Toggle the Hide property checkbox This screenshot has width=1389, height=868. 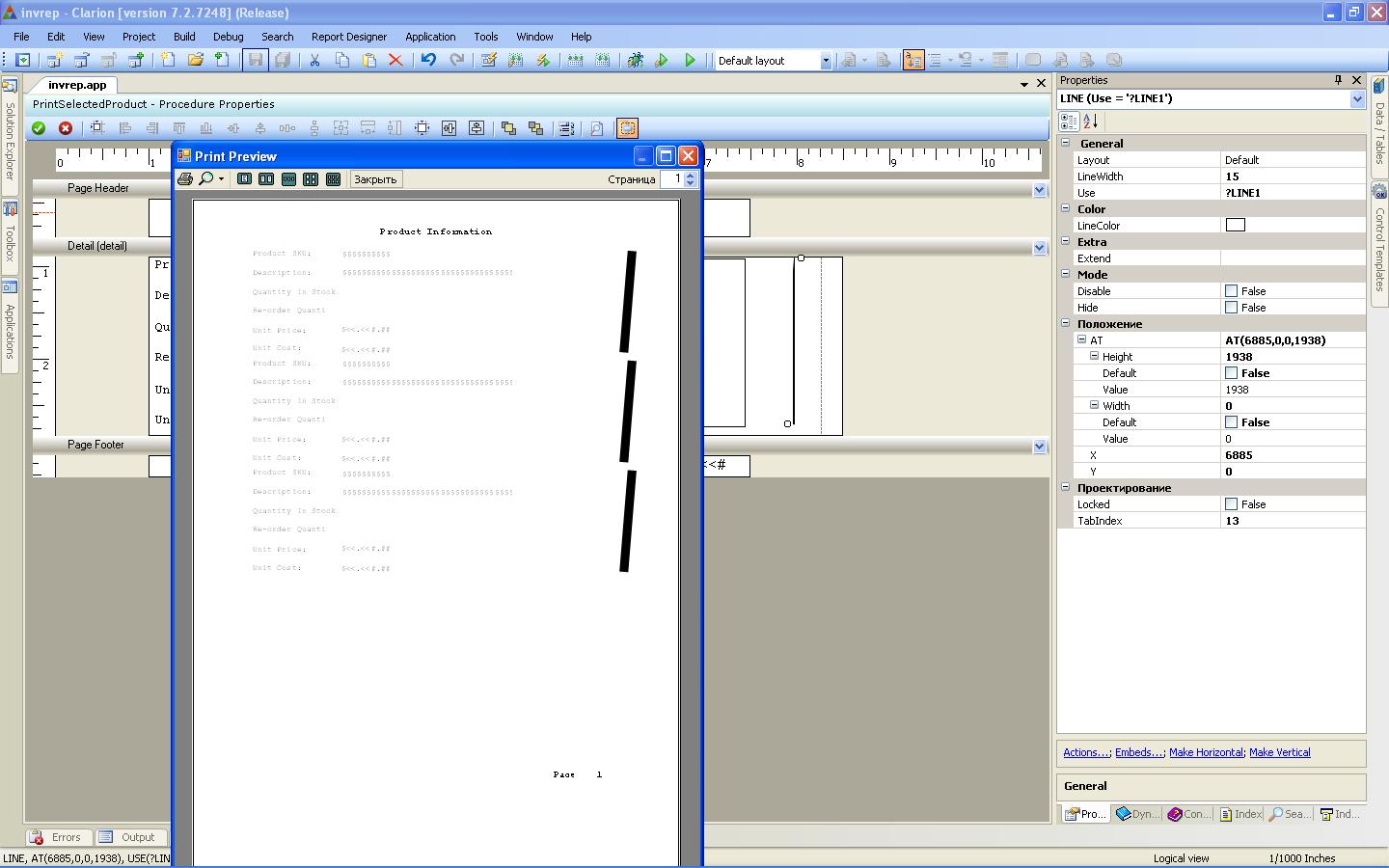point(1231,308)
